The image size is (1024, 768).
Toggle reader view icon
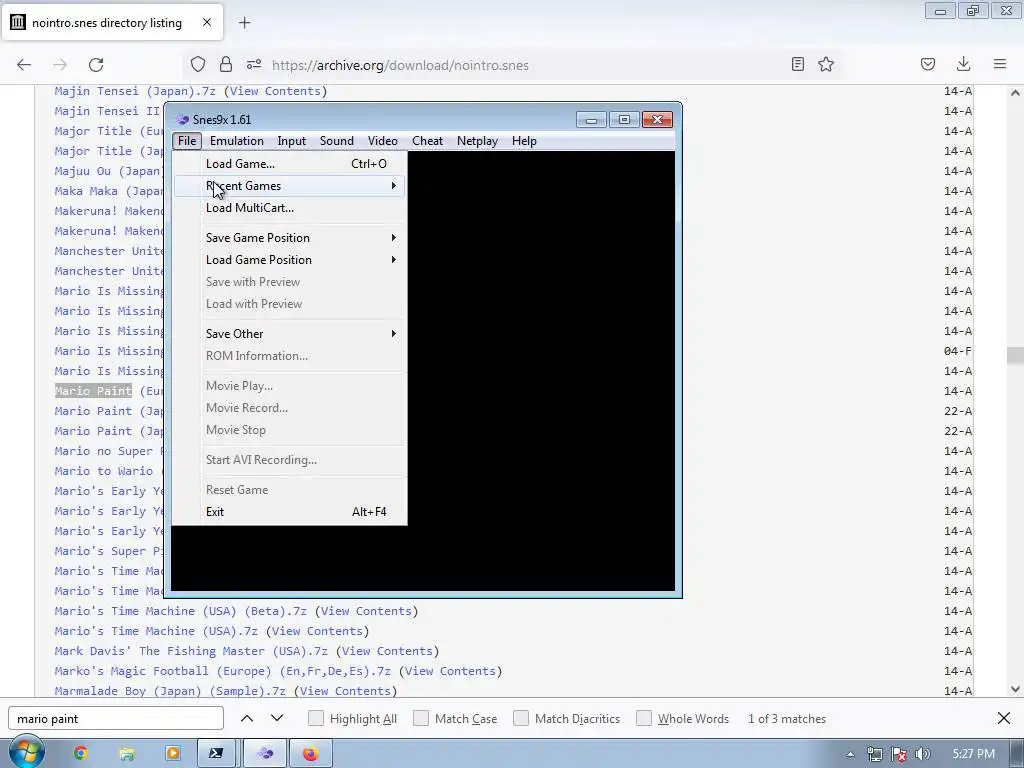(x=797, y=64)
